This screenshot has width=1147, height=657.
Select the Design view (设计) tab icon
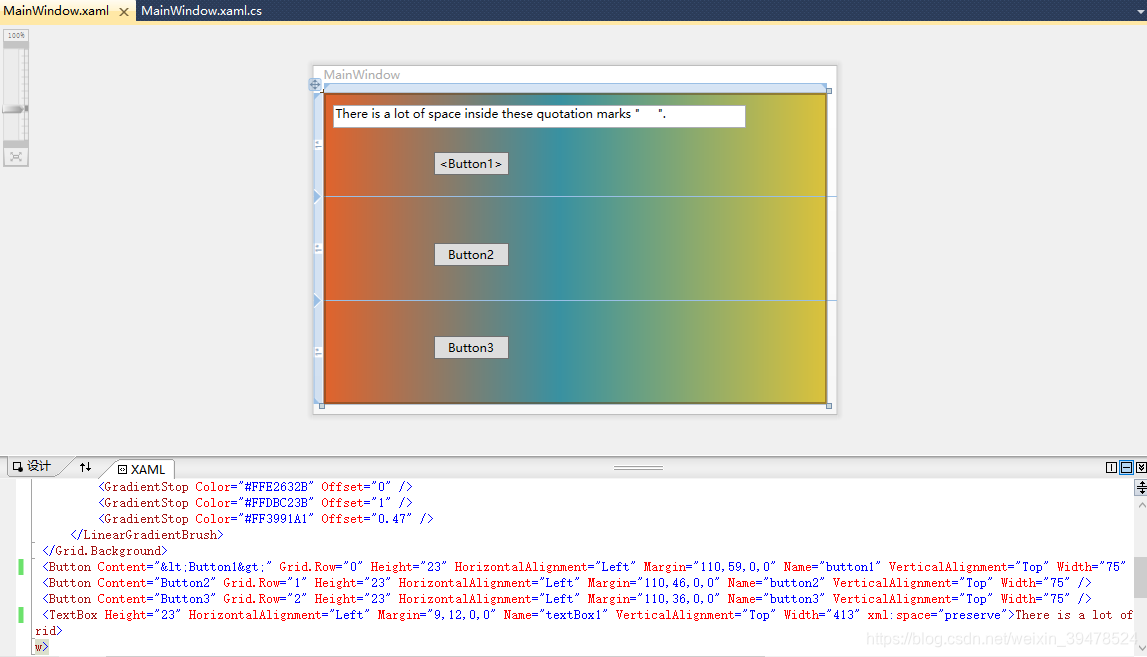(x=17, y=468)
